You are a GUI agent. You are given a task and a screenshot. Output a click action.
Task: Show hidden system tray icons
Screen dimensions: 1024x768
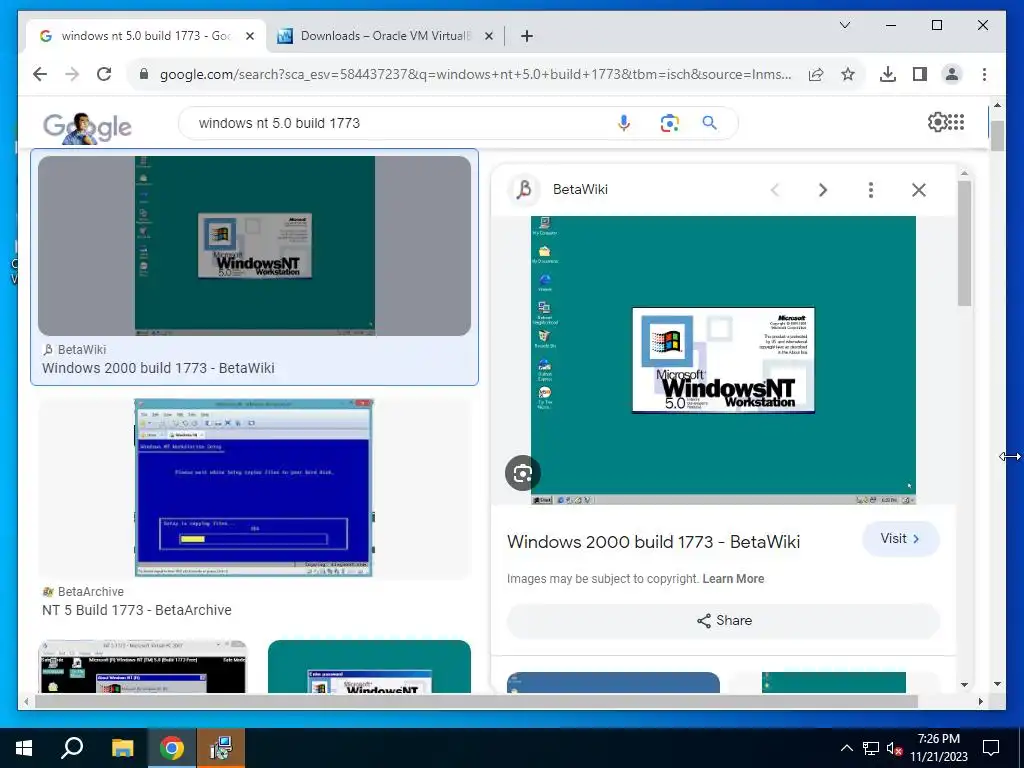[846, 748]
